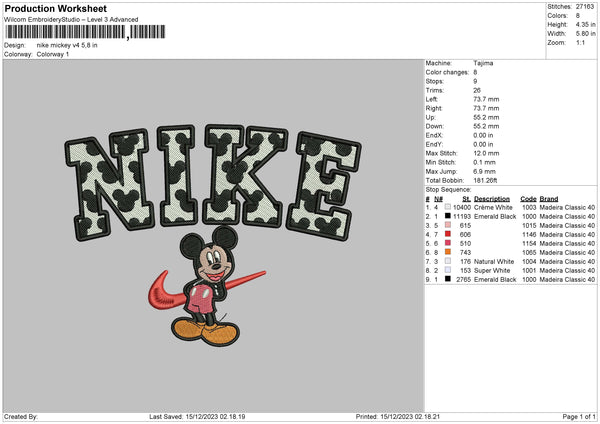Click the Production Worksheet title
The width and height of the screenshot is (600, 424).
(56, 8)
